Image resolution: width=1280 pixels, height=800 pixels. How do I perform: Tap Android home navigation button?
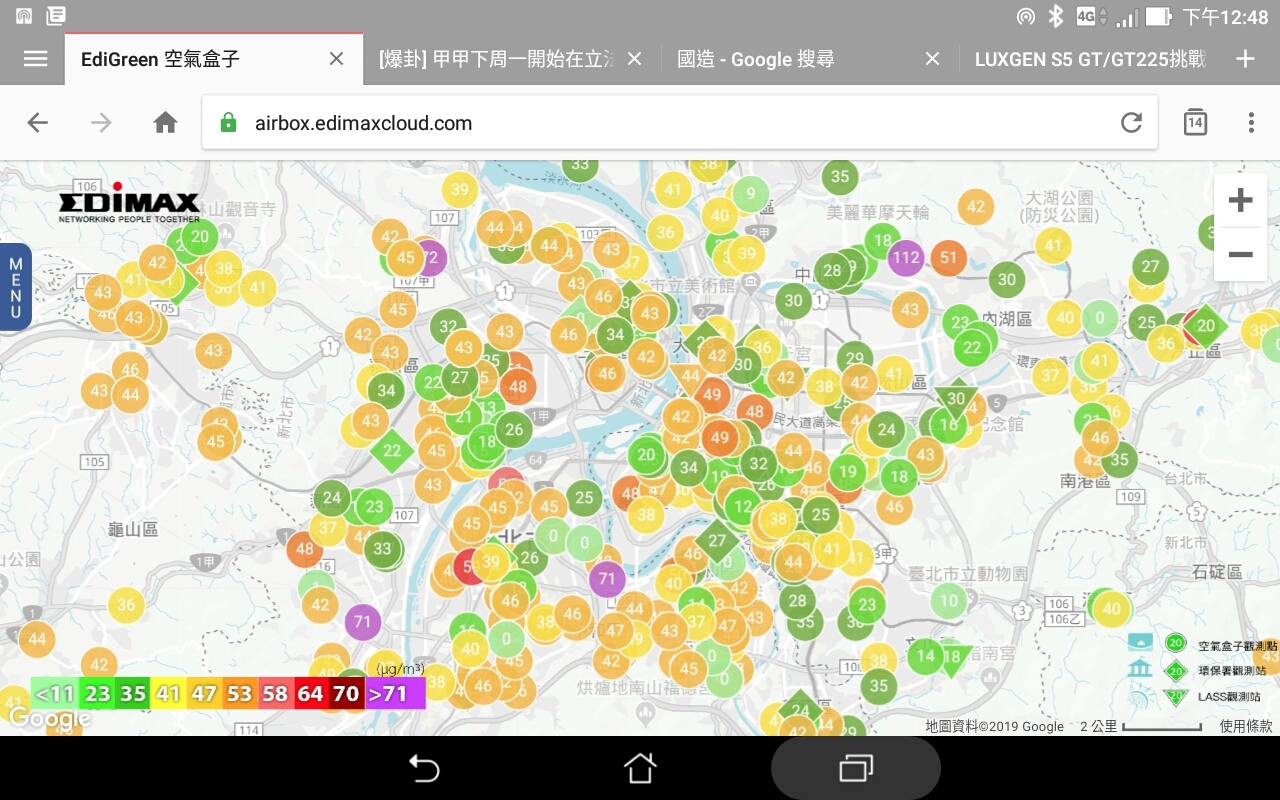(640, 768)
